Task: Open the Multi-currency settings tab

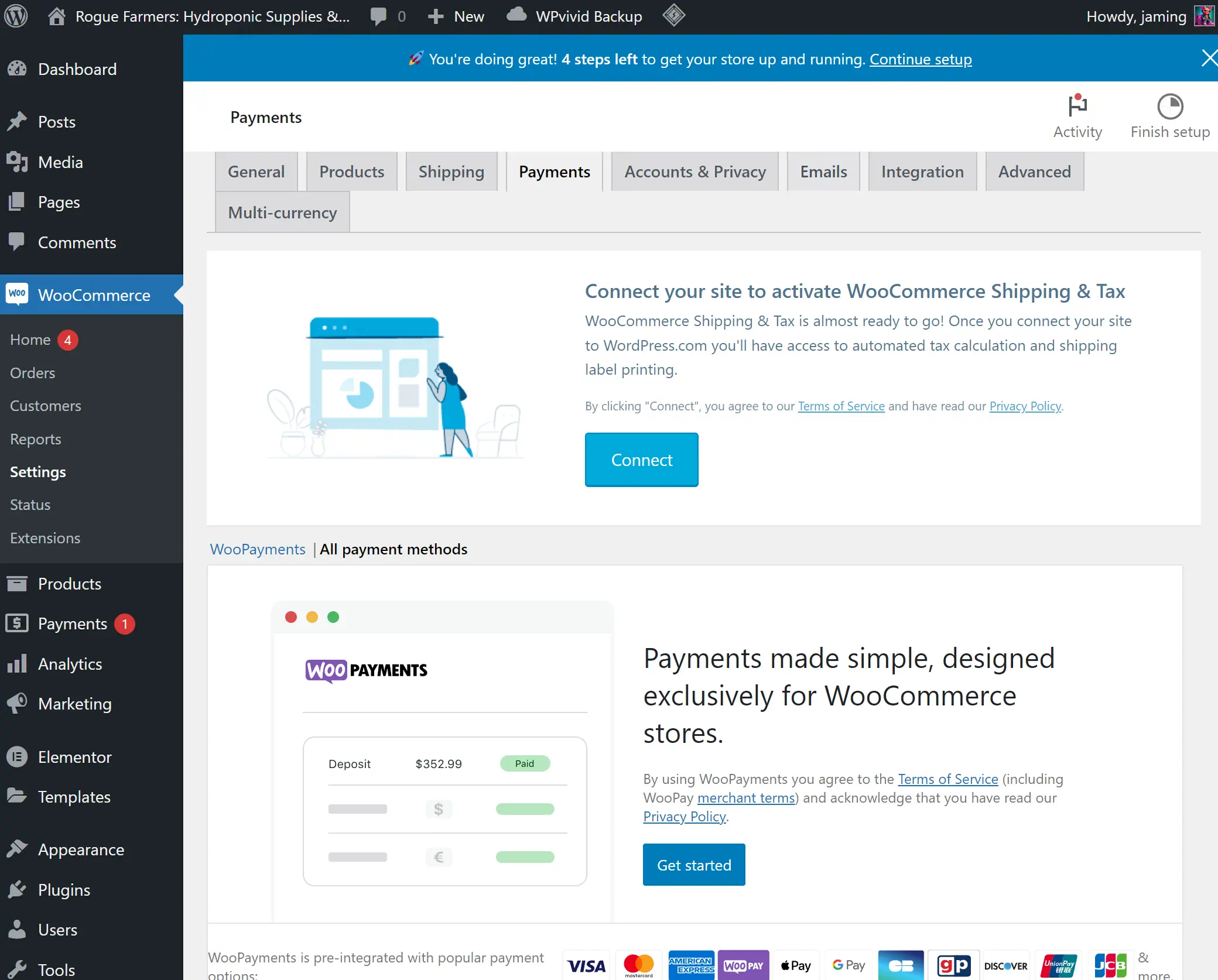Action: (x=282, y=212)
